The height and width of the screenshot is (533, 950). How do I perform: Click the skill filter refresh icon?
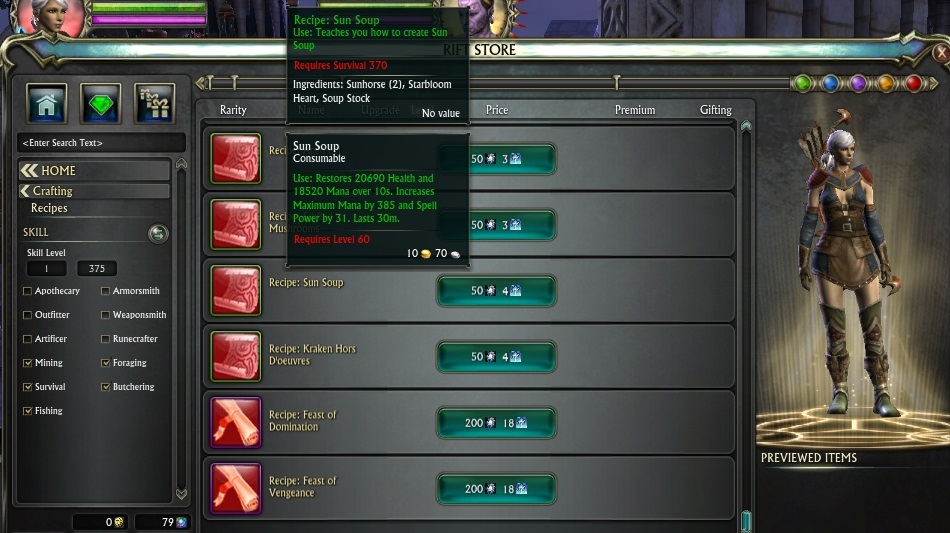pyautogui.click(x=158, y=233)
